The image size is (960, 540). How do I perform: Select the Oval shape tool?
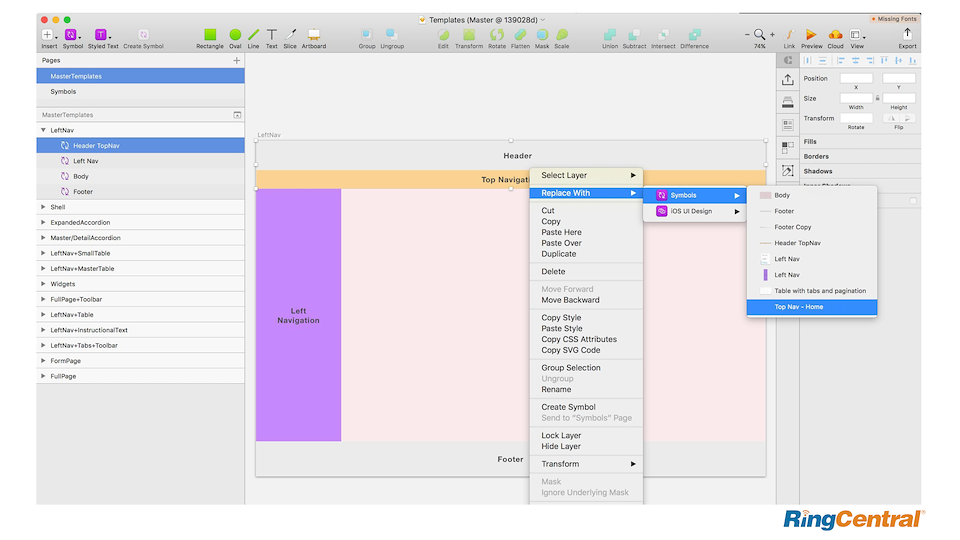tap(235, 36)
